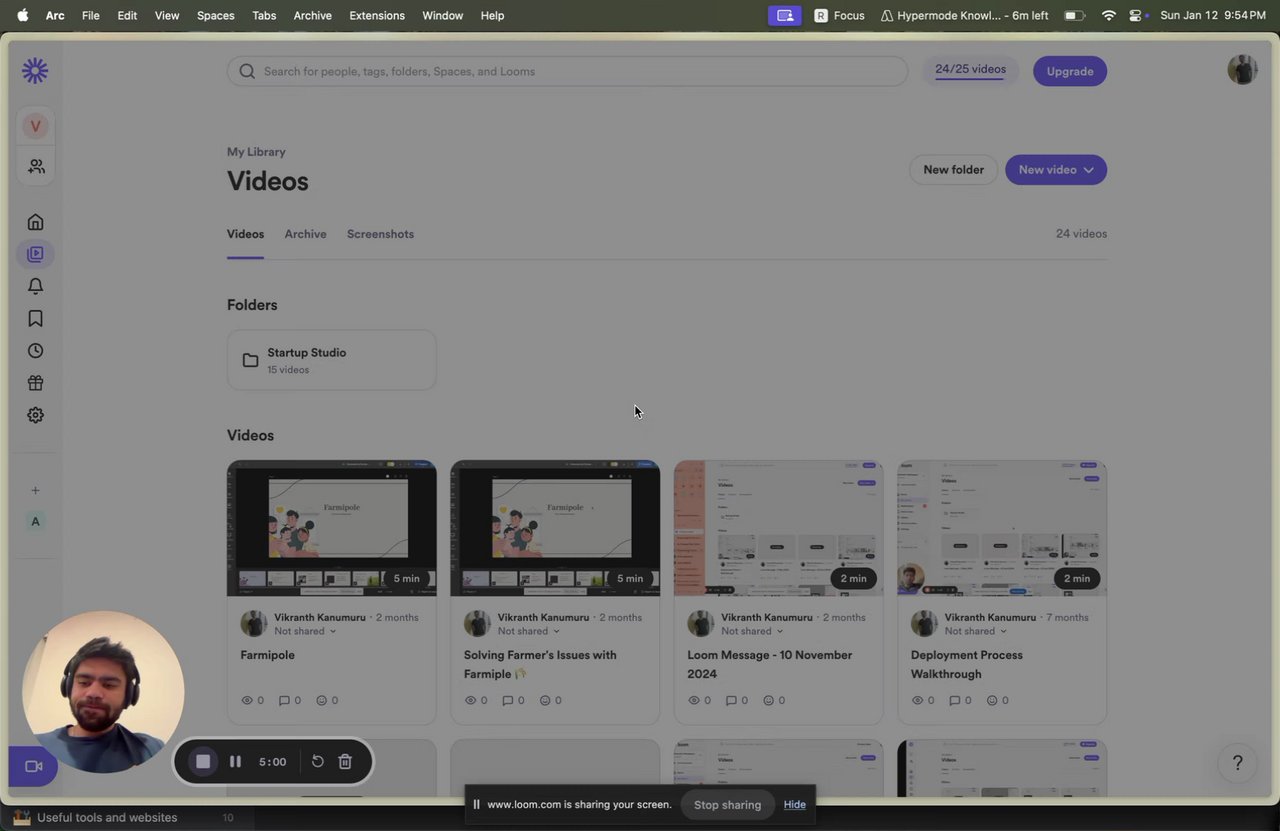Open the settings gear in sidebar
This screenshot has width=1280, height=831.
pos(35,415)
